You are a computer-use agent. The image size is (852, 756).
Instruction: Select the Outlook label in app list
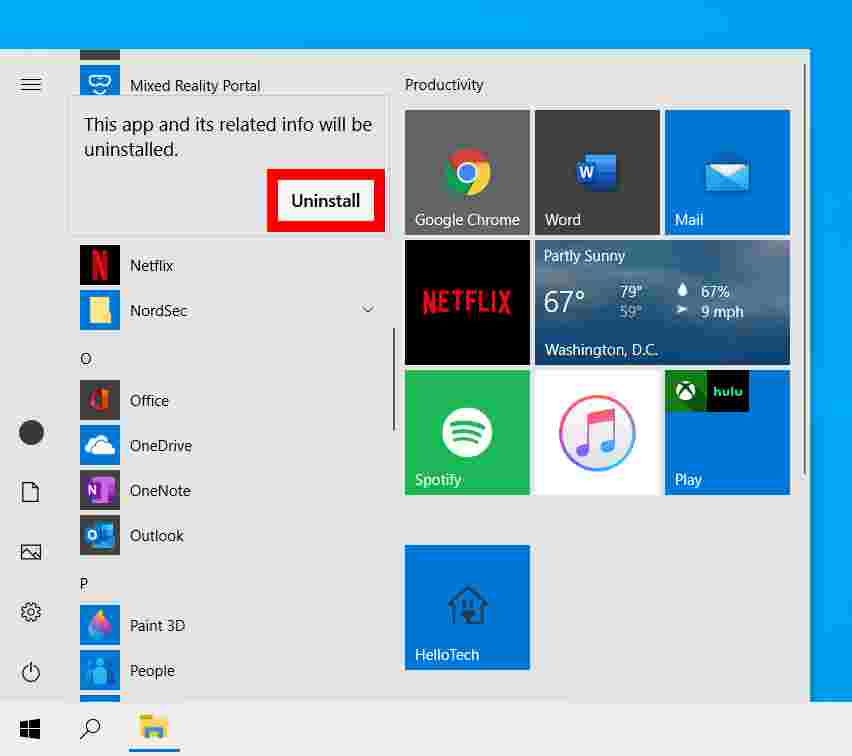click(156, 536)
